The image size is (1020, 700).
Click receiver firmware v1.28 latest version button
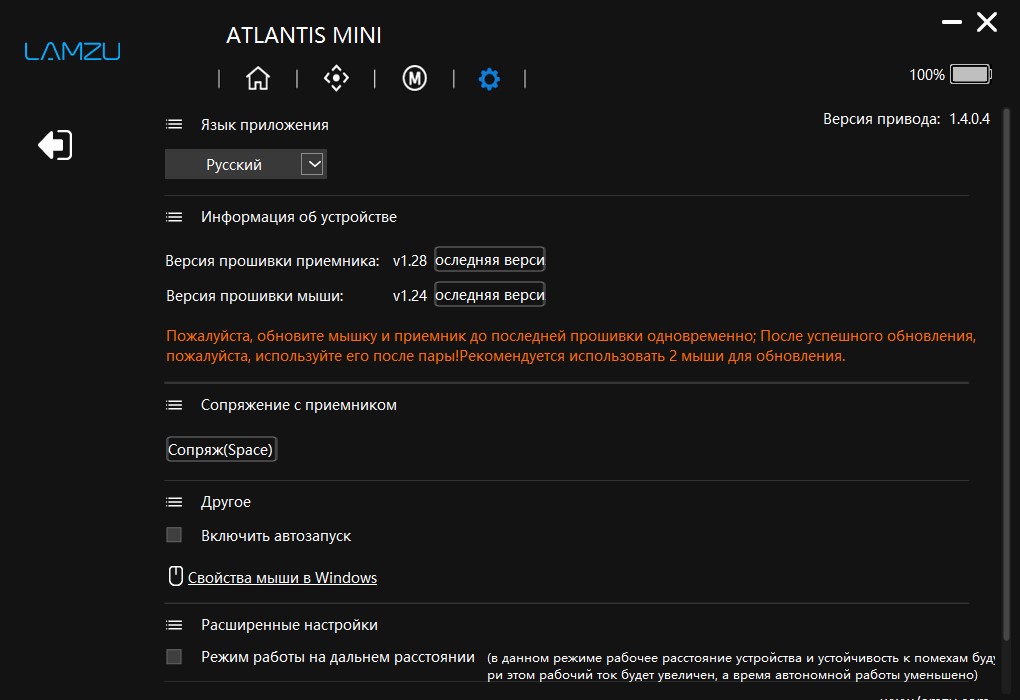pyautogui.click(x=490, y=260)
